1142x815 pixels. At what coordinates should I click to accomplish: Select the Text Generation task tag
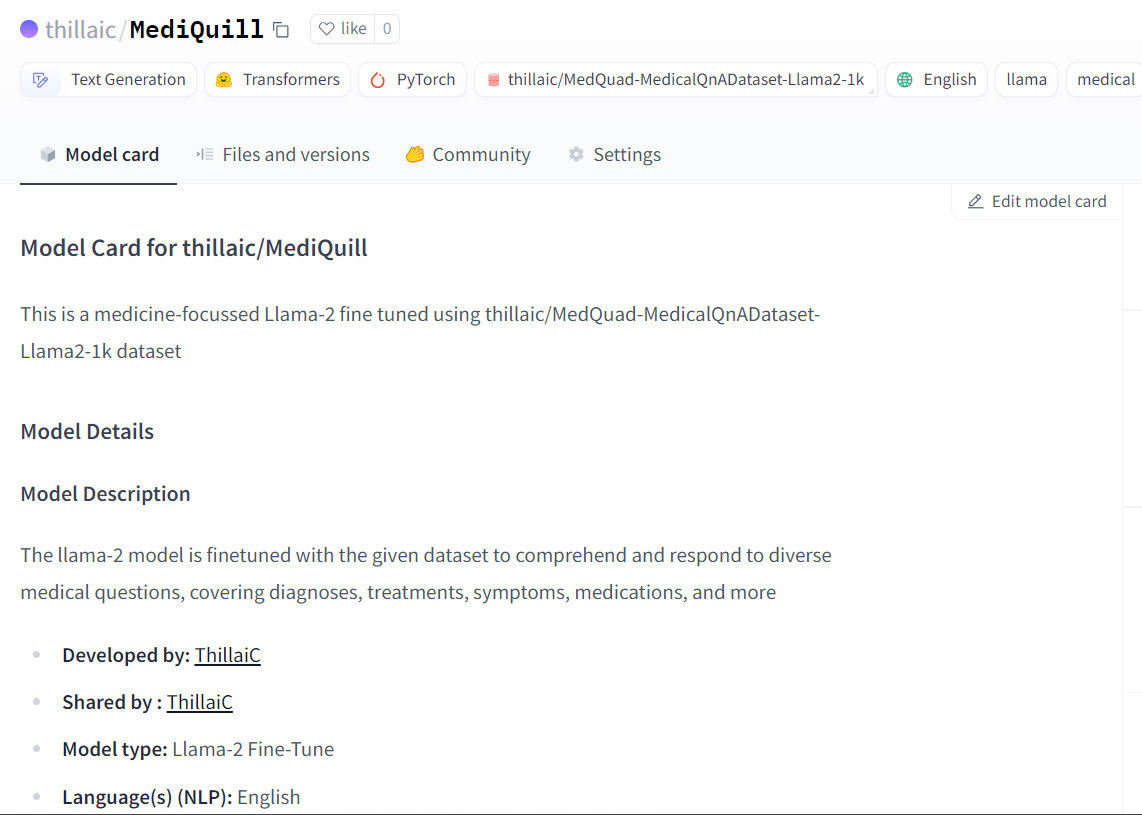[x=109, y=79]
